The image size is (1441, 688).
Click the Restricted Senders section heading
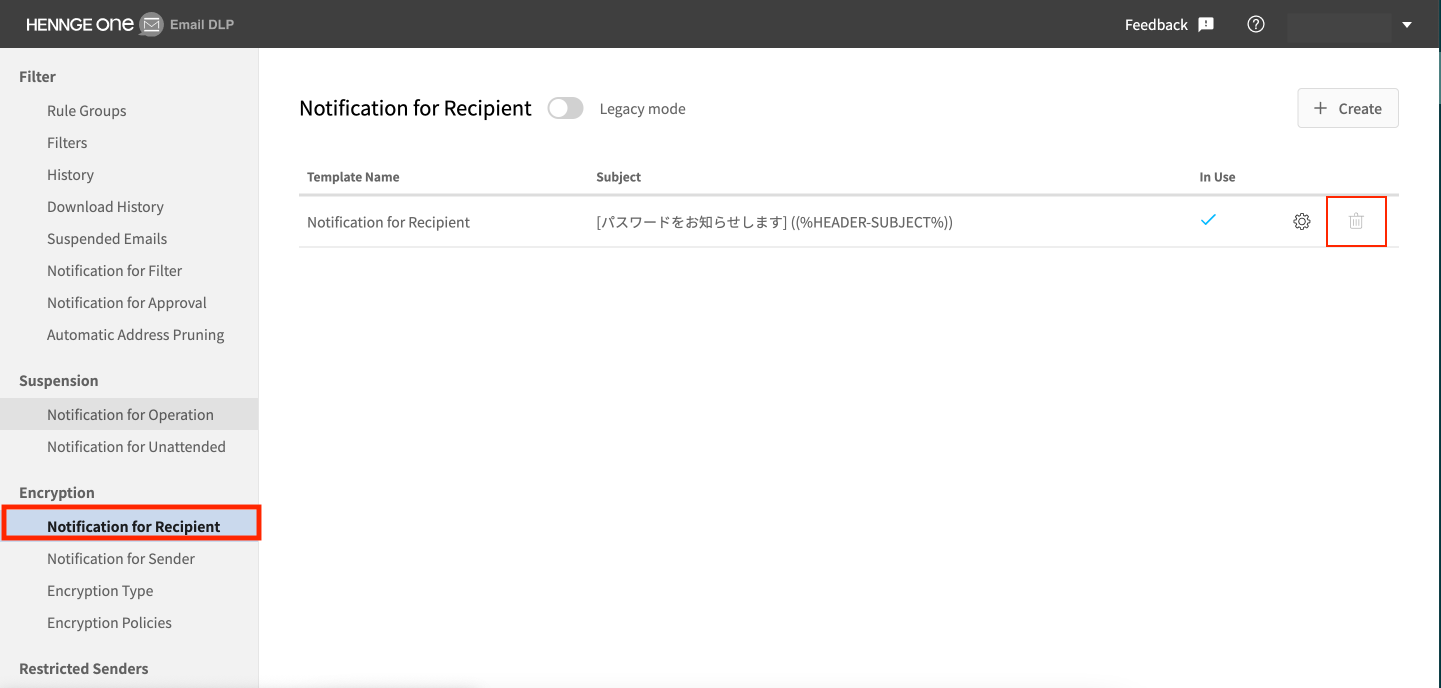pos(84,668)
